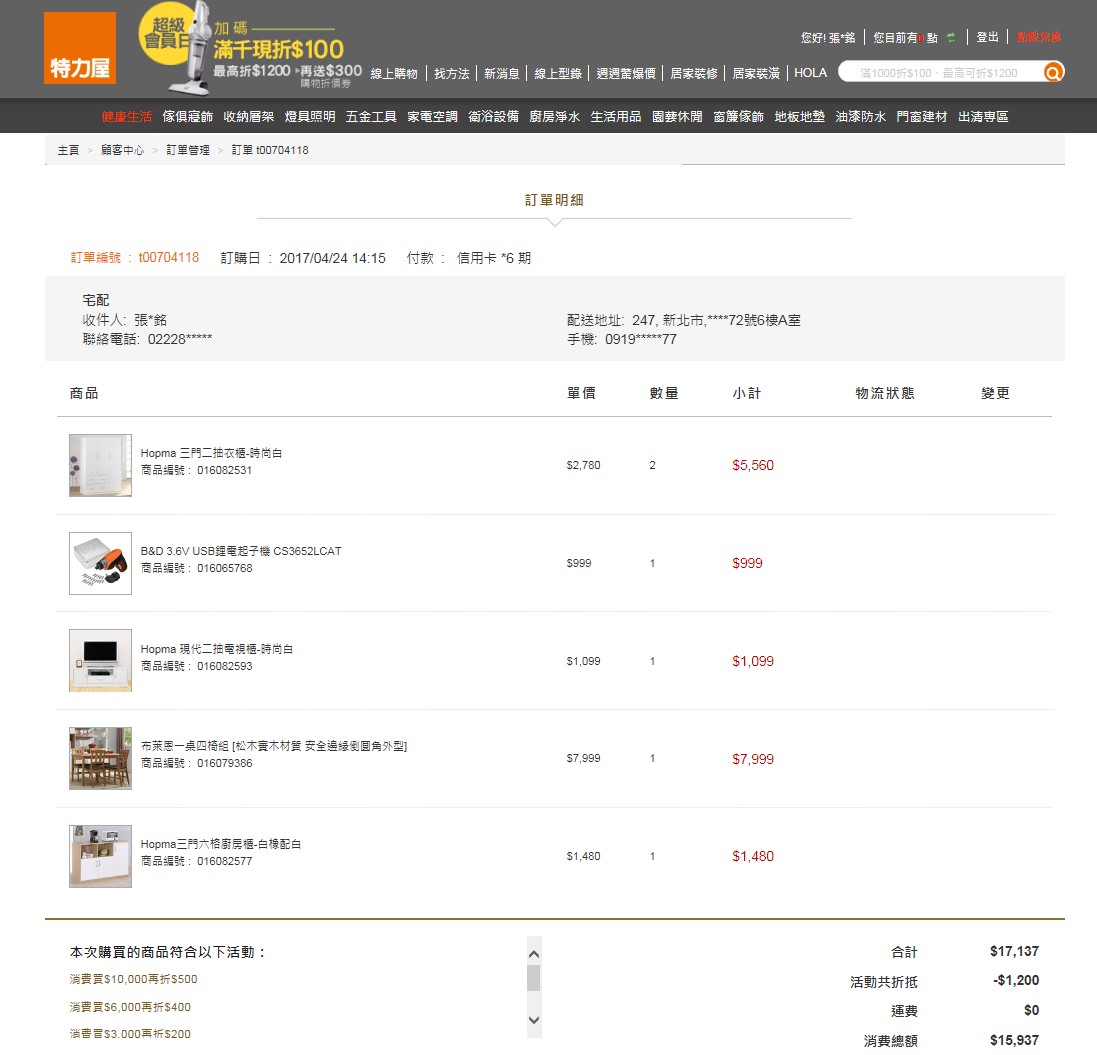Open the 週週驚爆價 menu item
1097x1055 pixels.
coord(626,73)
